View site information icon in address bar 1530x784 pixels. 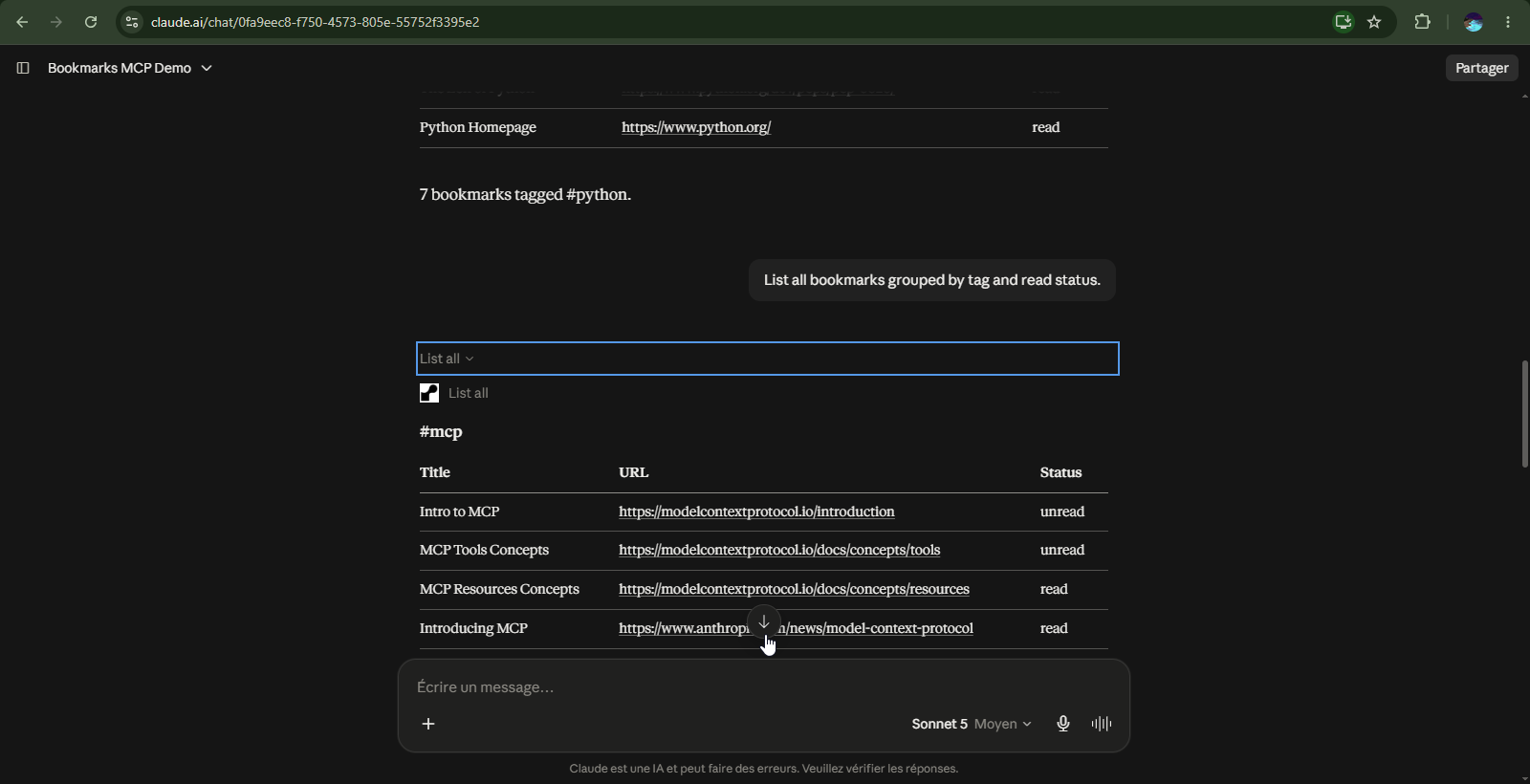pyautogui.click(x=132, y=22)
